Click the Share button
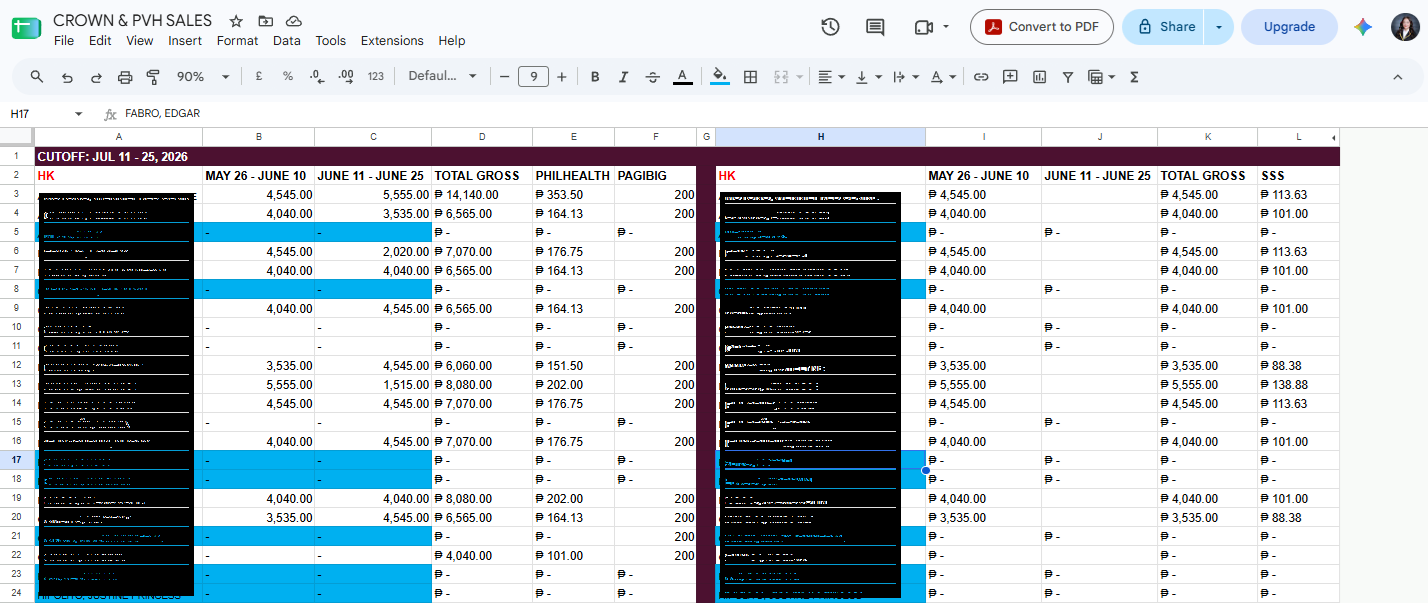Image resolution: width=1428 pixels, height=603 pixels. coord(1164,27)
